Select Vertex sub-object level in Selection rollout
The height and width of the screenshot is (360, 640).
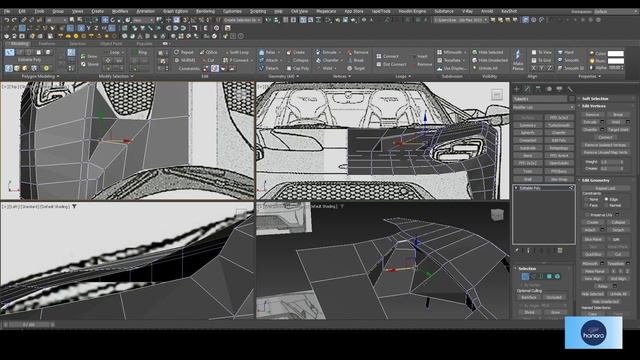(x=525, y=276)
